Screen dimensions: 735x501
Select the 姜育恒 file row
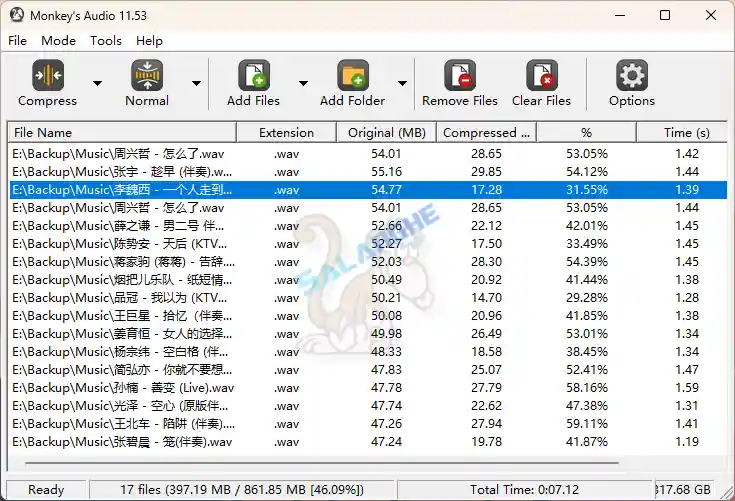pos(368,334)
